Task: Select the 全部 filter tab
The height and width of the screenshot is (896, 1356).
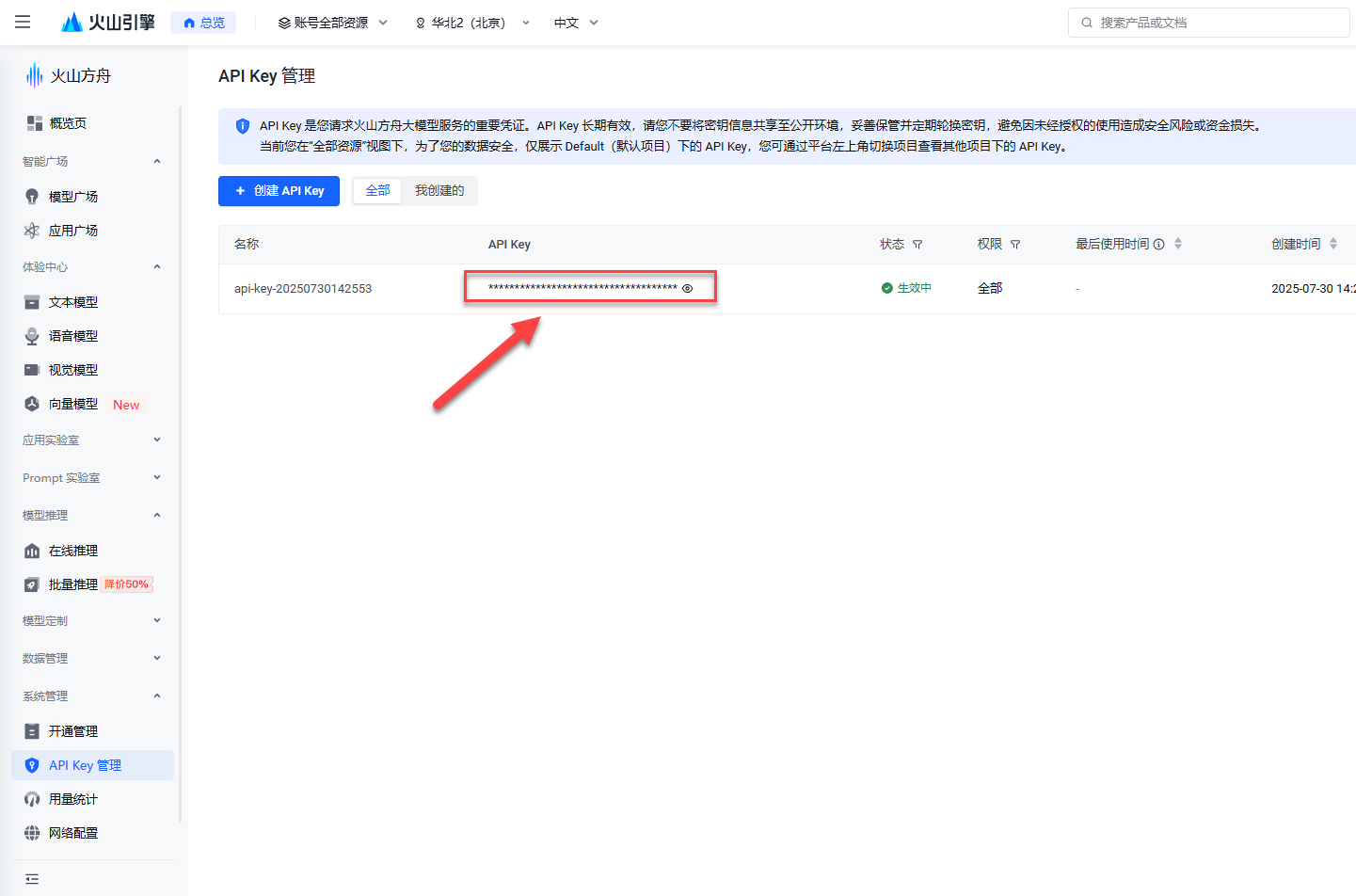Action: (x=377, y=191)
